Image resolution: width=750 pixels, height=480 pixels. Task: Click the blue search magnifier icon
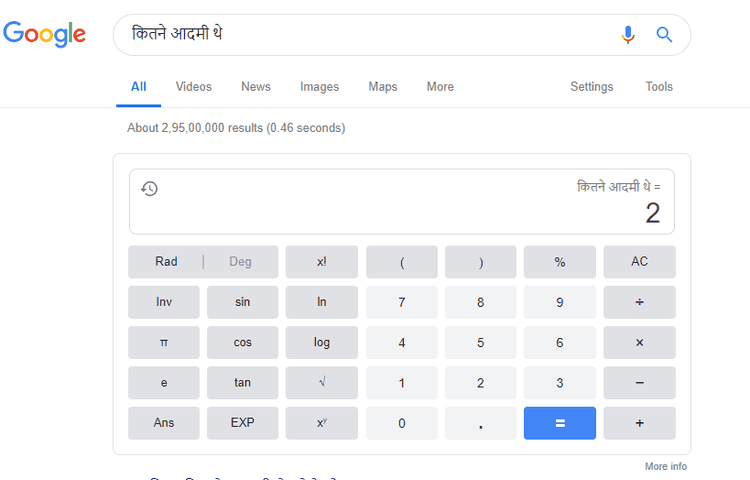point(664,35)
